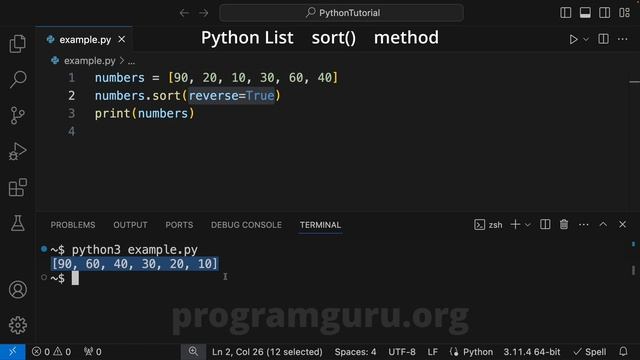Toggle the bottom panel visibility
This screenshot has height=360, width=640.
coord(585,13)
